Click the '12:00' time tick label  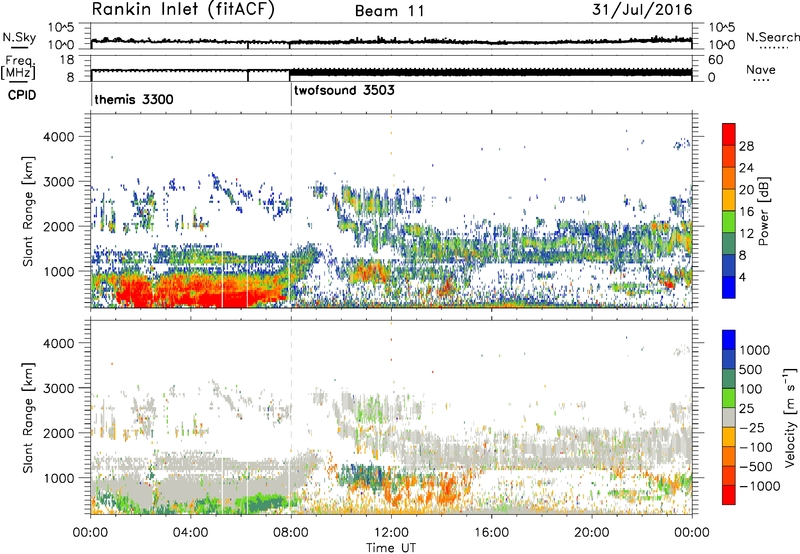tap(391, 533)
